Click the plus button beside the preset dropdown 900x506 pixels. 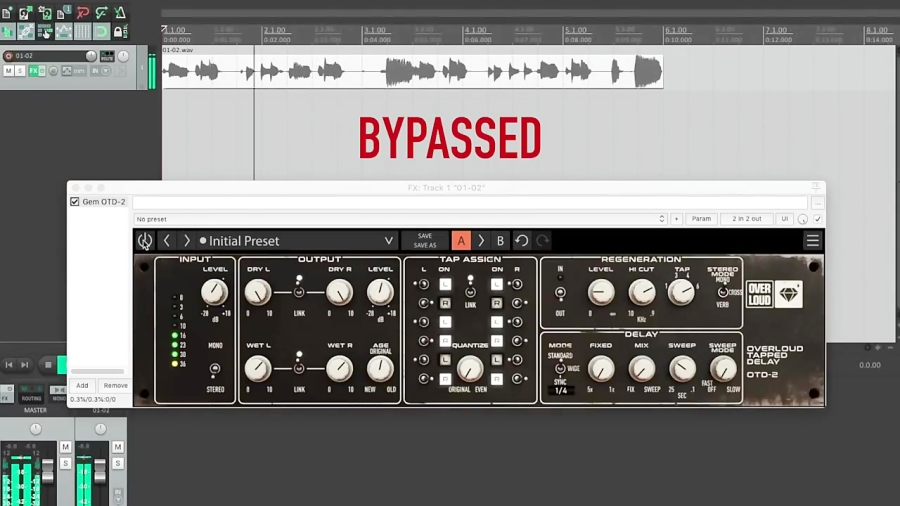(676, 219)
